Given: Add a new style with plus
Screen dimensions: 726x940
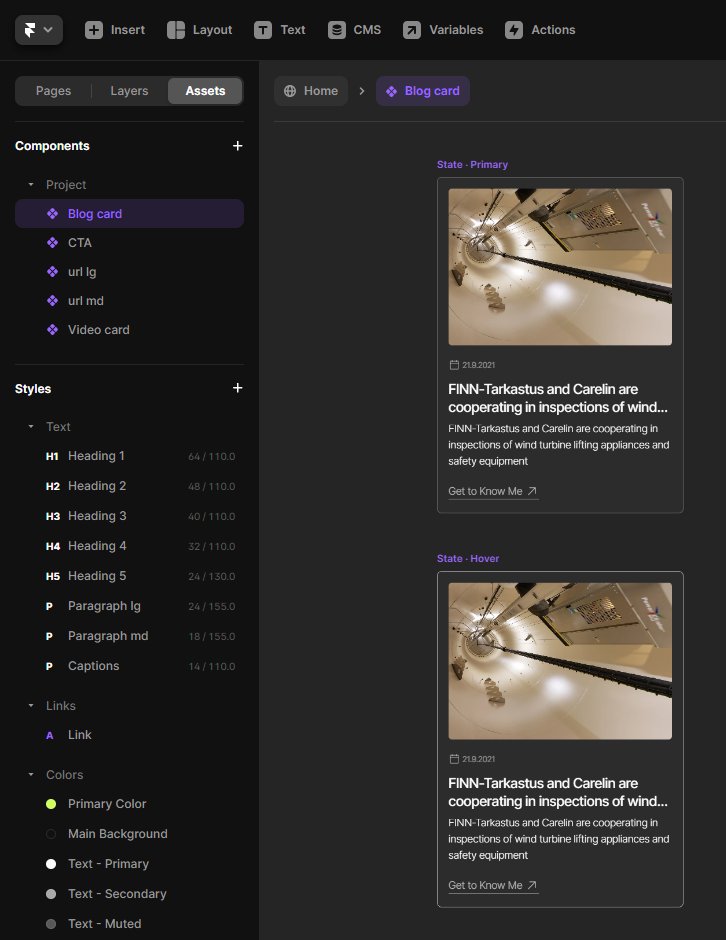Looking at the screenshot, I should (237, 388).
